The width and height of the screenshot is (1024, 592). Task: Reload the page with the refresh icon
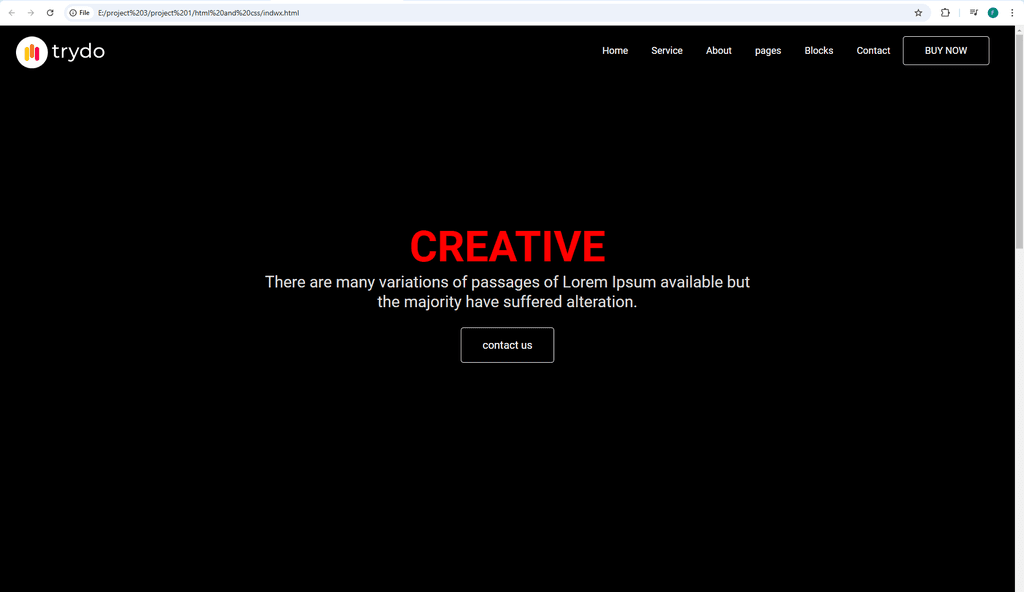pos(50,12)
